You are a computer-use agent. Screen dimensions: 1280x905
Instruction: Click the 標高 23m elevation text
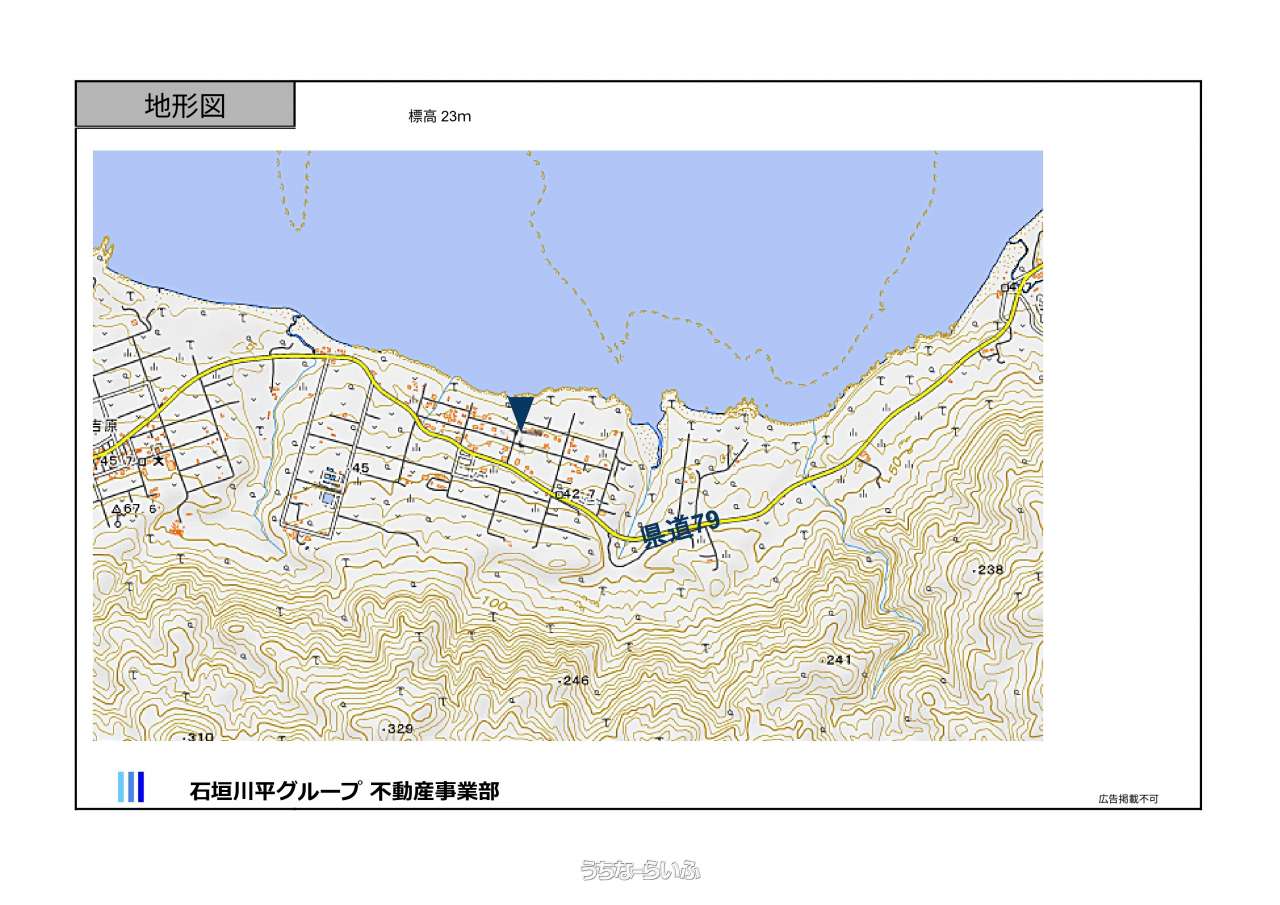[x=439, y=117]
